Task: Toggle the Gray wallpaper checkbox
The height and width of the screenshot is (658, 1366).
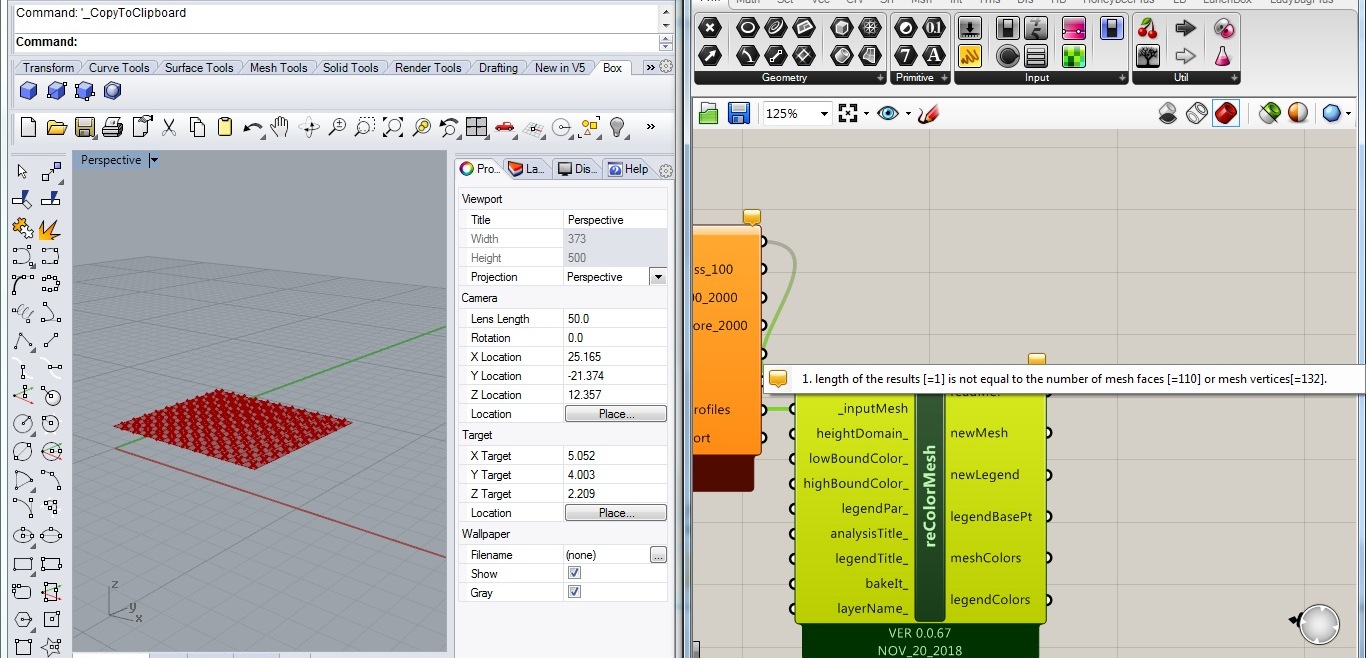Action: click(x=574, y=592)
